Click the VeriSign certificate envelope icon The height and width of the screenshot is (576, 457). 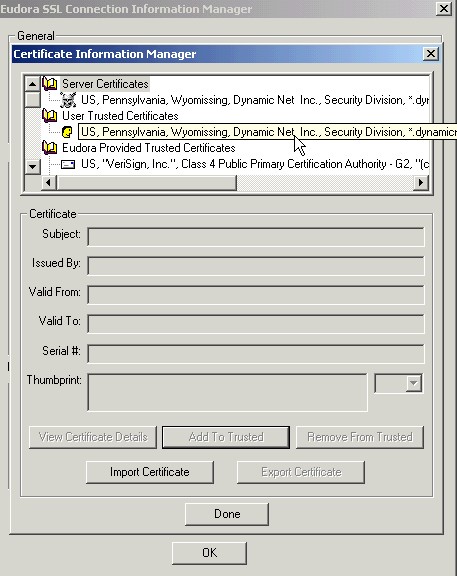click(x=68, y=164)
